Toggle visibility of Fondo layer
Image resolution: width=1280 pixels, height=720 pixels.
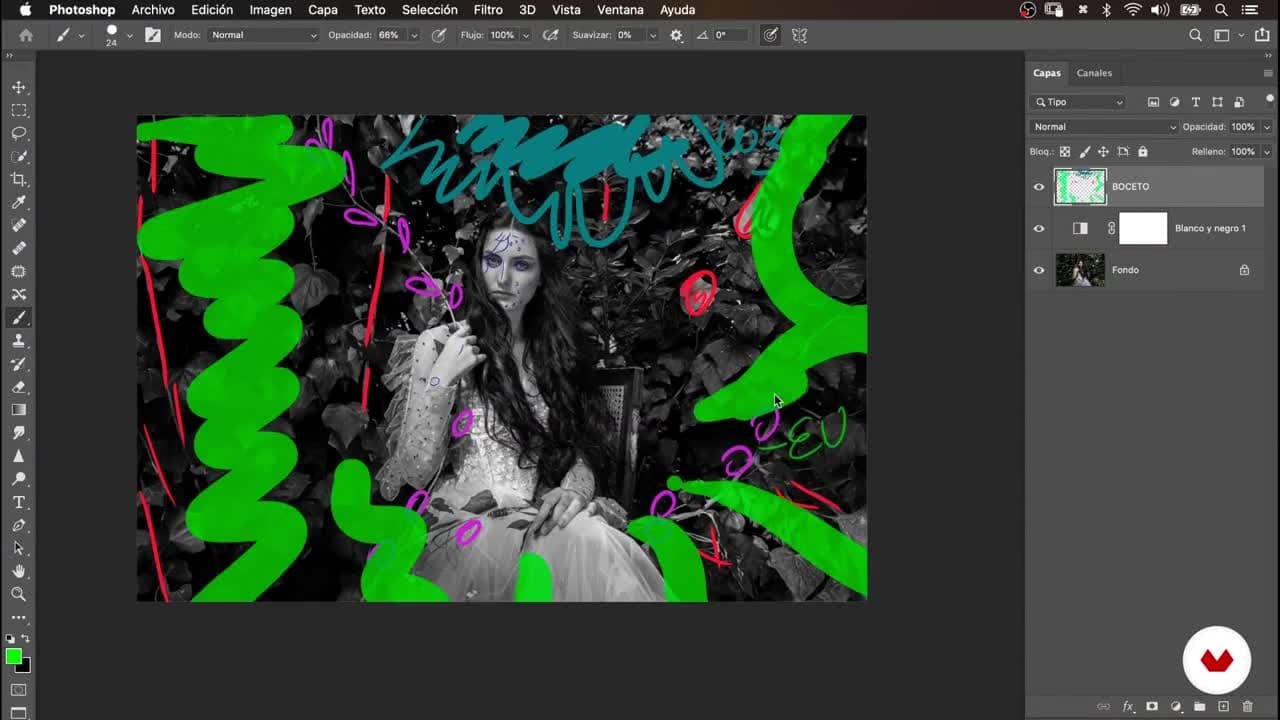coord(1039,270)
